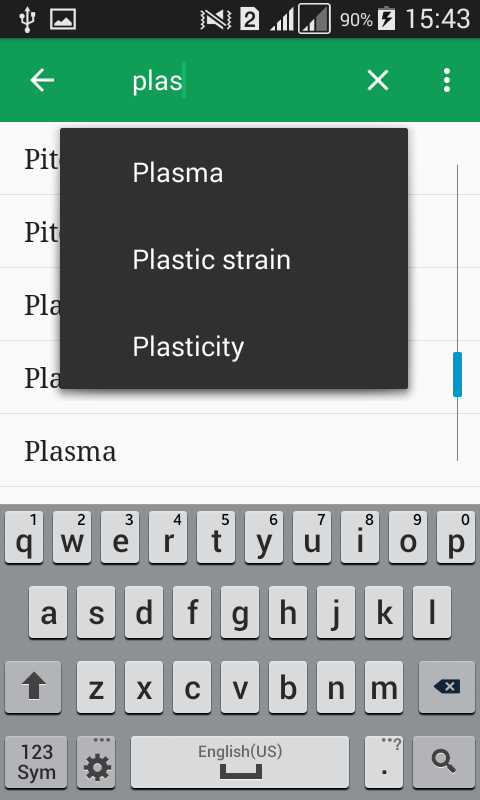Toggle the shift key on the keyboard
The height and width of the screenshot is (800, 480).
33,687
